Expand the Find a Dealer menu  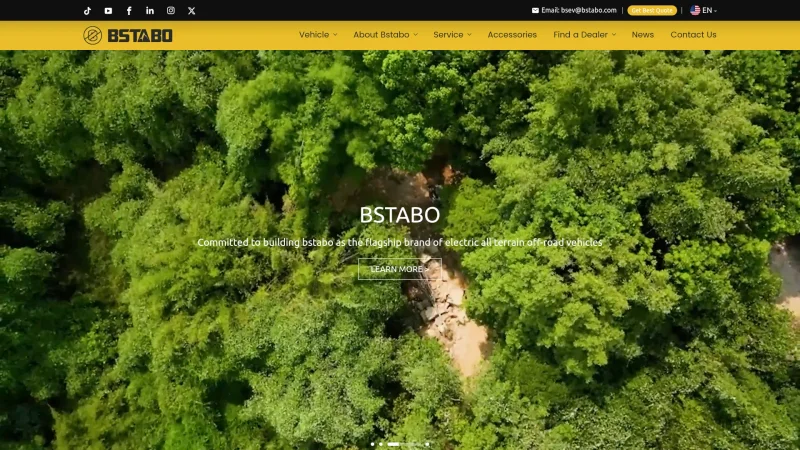coord(585,35)
